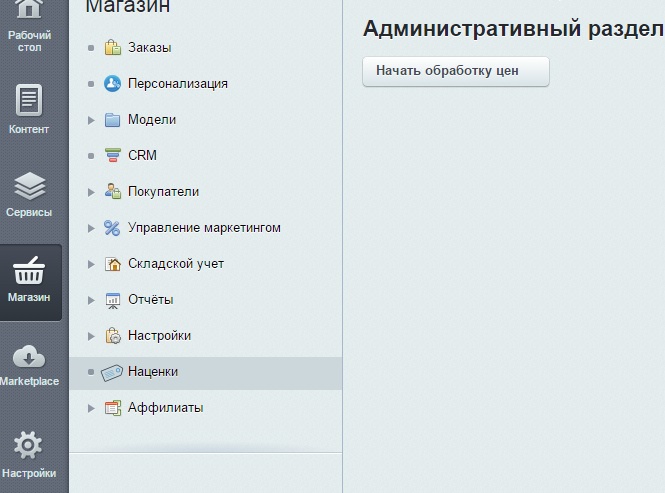Expand the Модели tree node arrow
The image size is (665, 493).
pyautogui.click(x=91, y=120)
